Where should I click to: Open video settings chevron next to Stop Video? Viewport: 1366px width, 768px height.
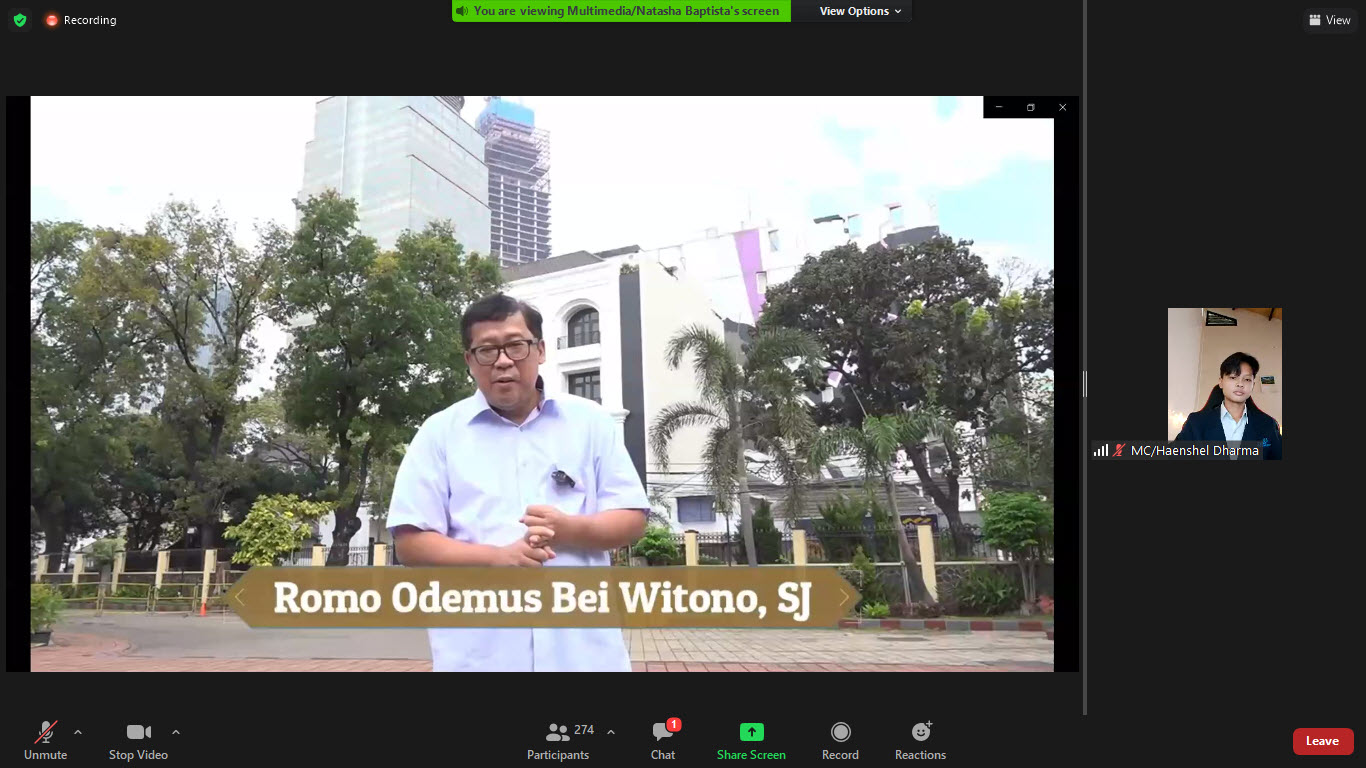coord(176,731)
